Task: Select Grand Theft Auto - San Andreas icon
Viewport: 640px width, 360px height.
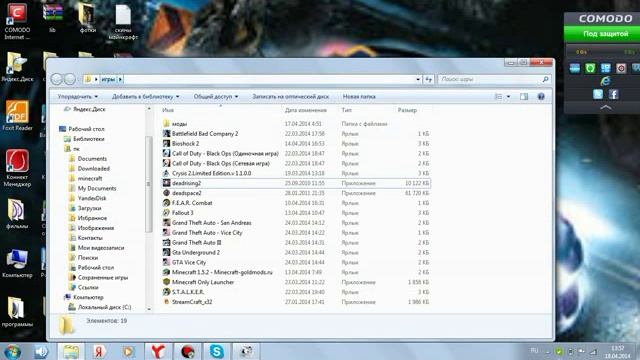Action: (166, 223)
